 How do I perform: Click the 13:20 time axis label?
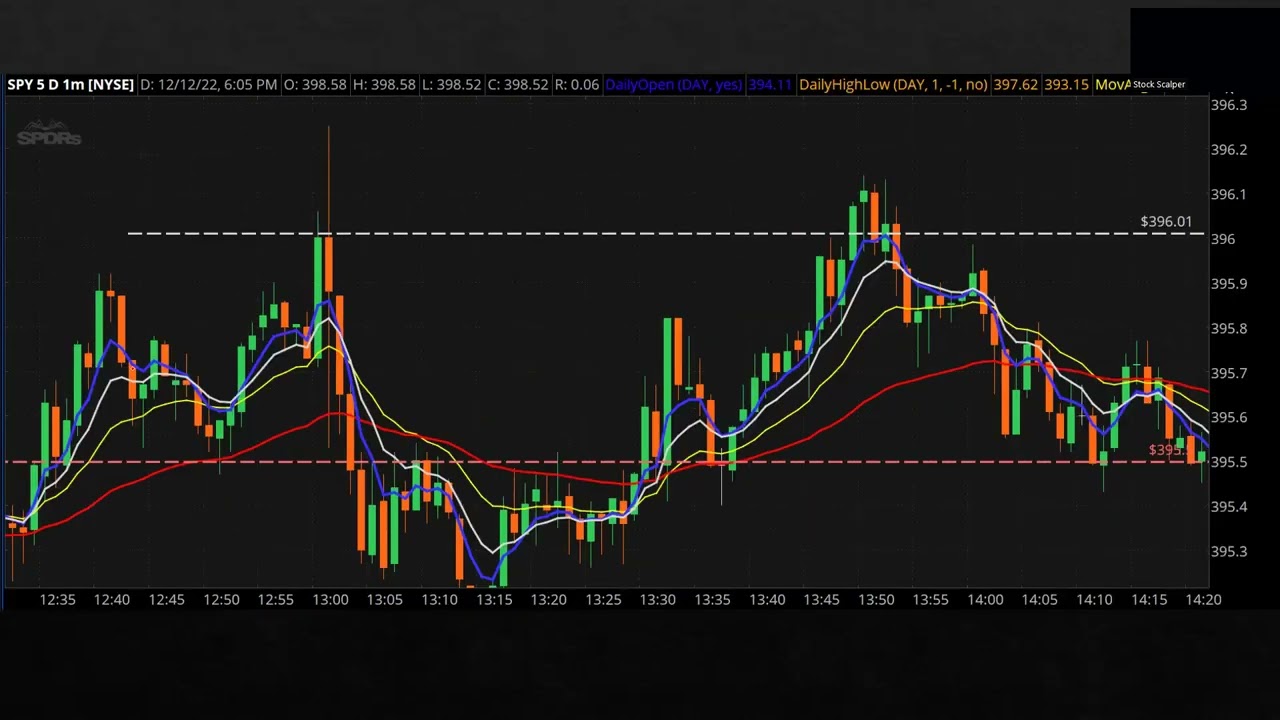tap(548, 600)
